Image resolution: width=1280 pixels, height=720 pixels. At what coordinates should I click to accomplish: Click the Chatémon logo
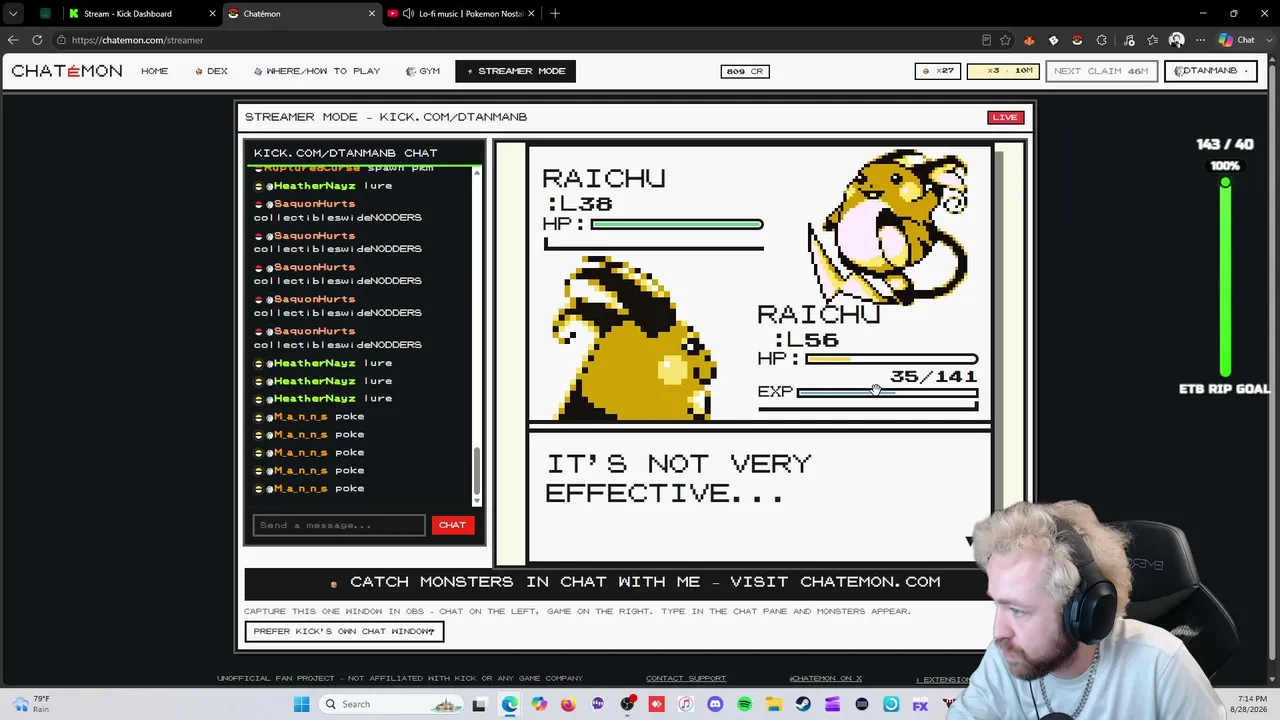point(67,71)
